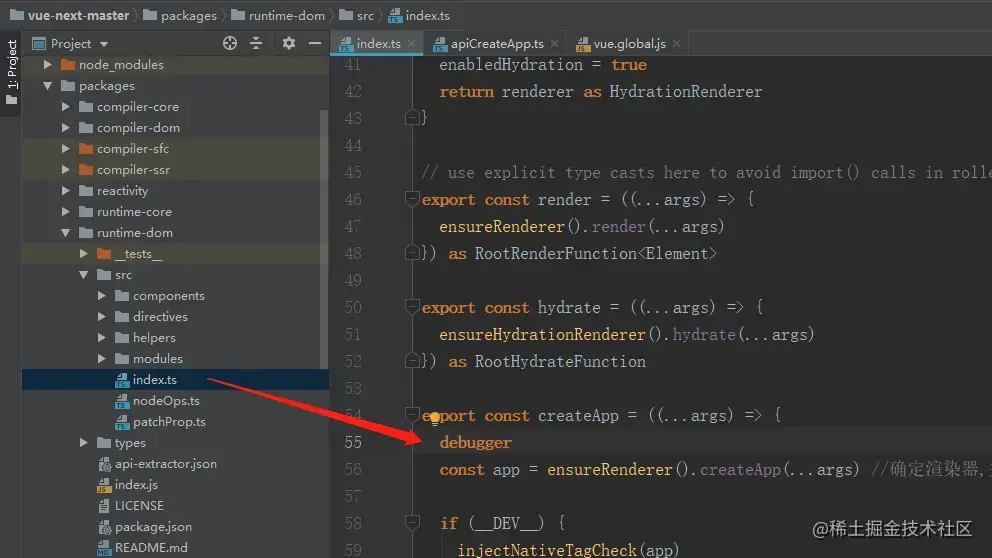Hide the Project panel with minus icon
The width and height of the screenshot is (992, 558).
tap(314, 43)
